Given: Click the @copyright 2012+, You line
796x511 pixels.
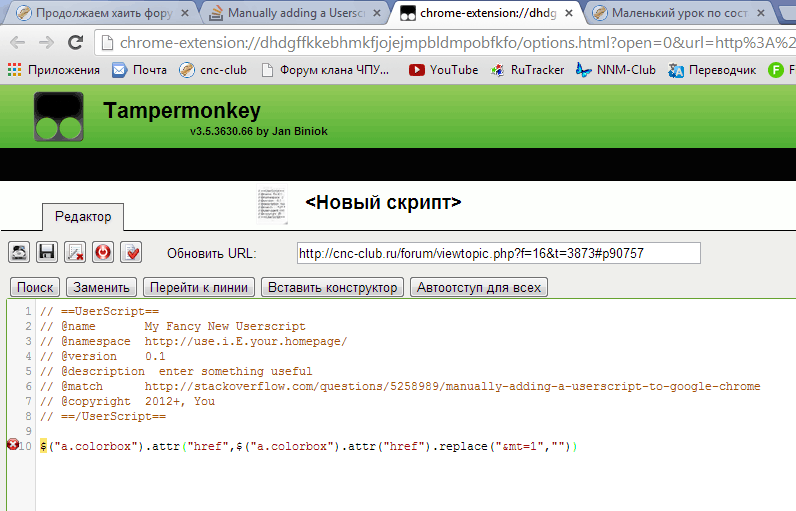Looking at the screenshot, I should point(127,401).
